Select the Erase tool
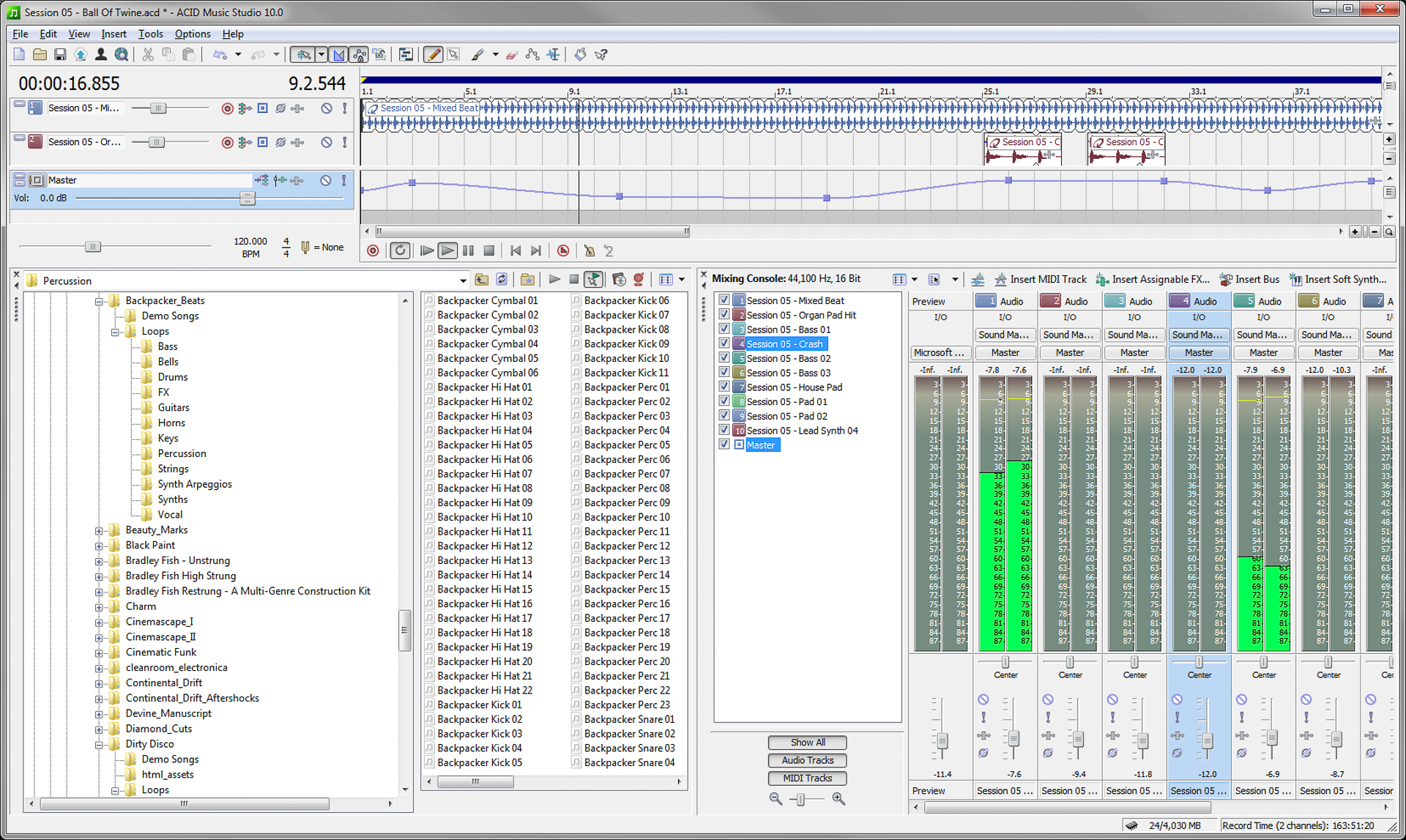1406x840 pixels. pyautogui.click(x=511, y=54)
